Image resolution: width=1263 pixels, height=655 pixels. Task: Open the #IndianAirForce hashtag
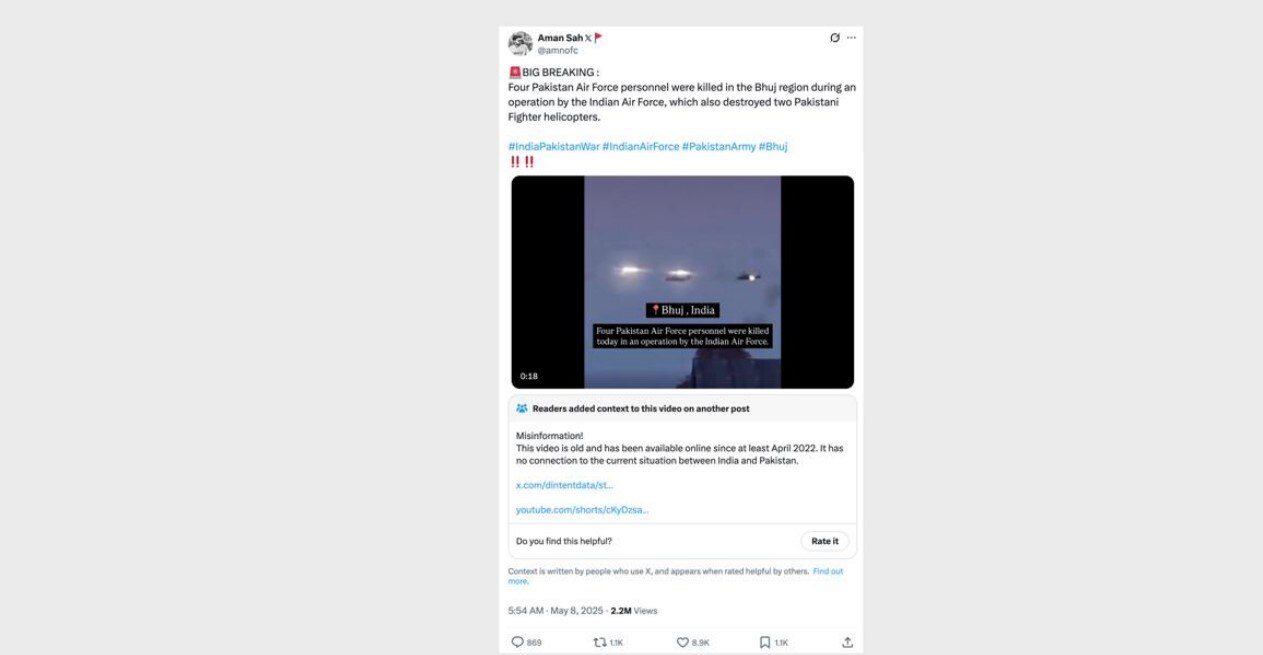click(x=641, y=146)
